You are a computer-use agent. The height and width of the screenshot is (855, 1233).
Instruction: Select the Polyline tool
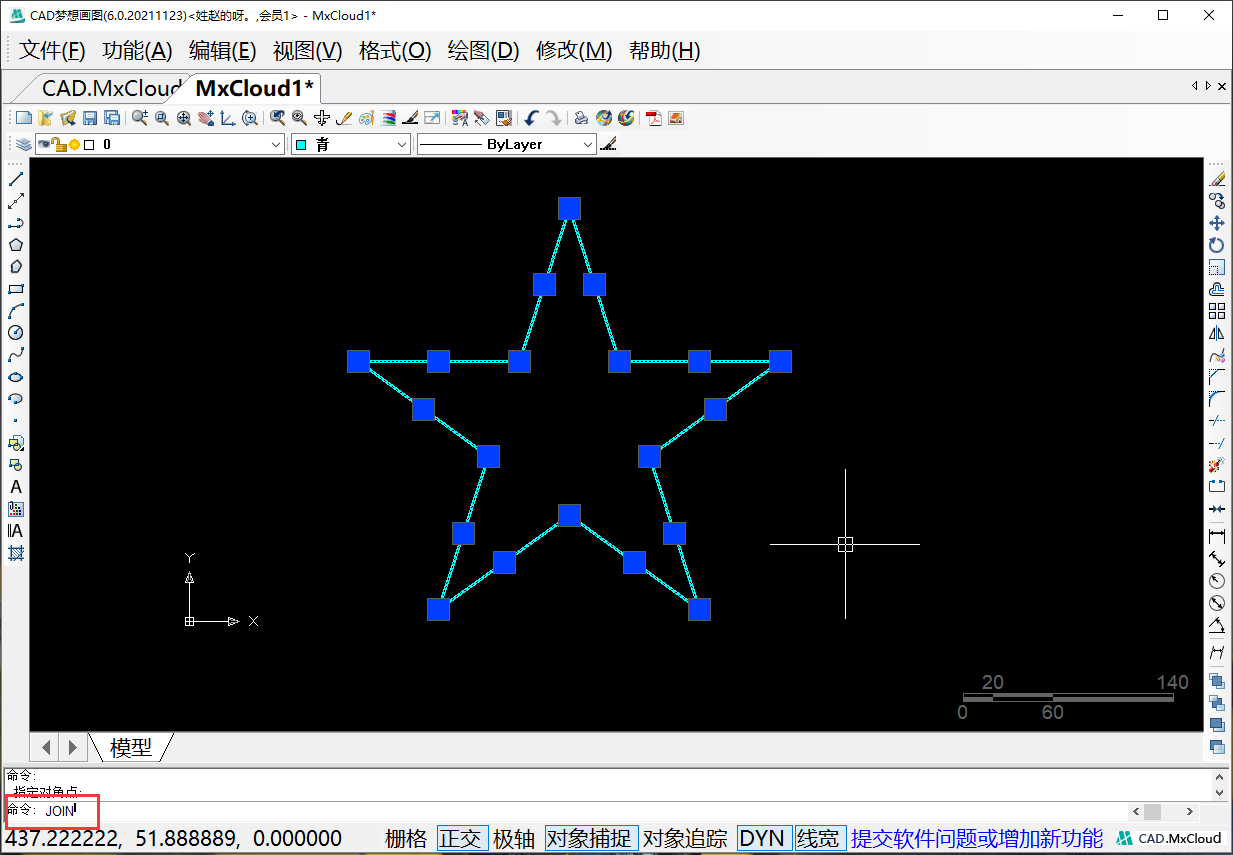(x=16, y=223)
